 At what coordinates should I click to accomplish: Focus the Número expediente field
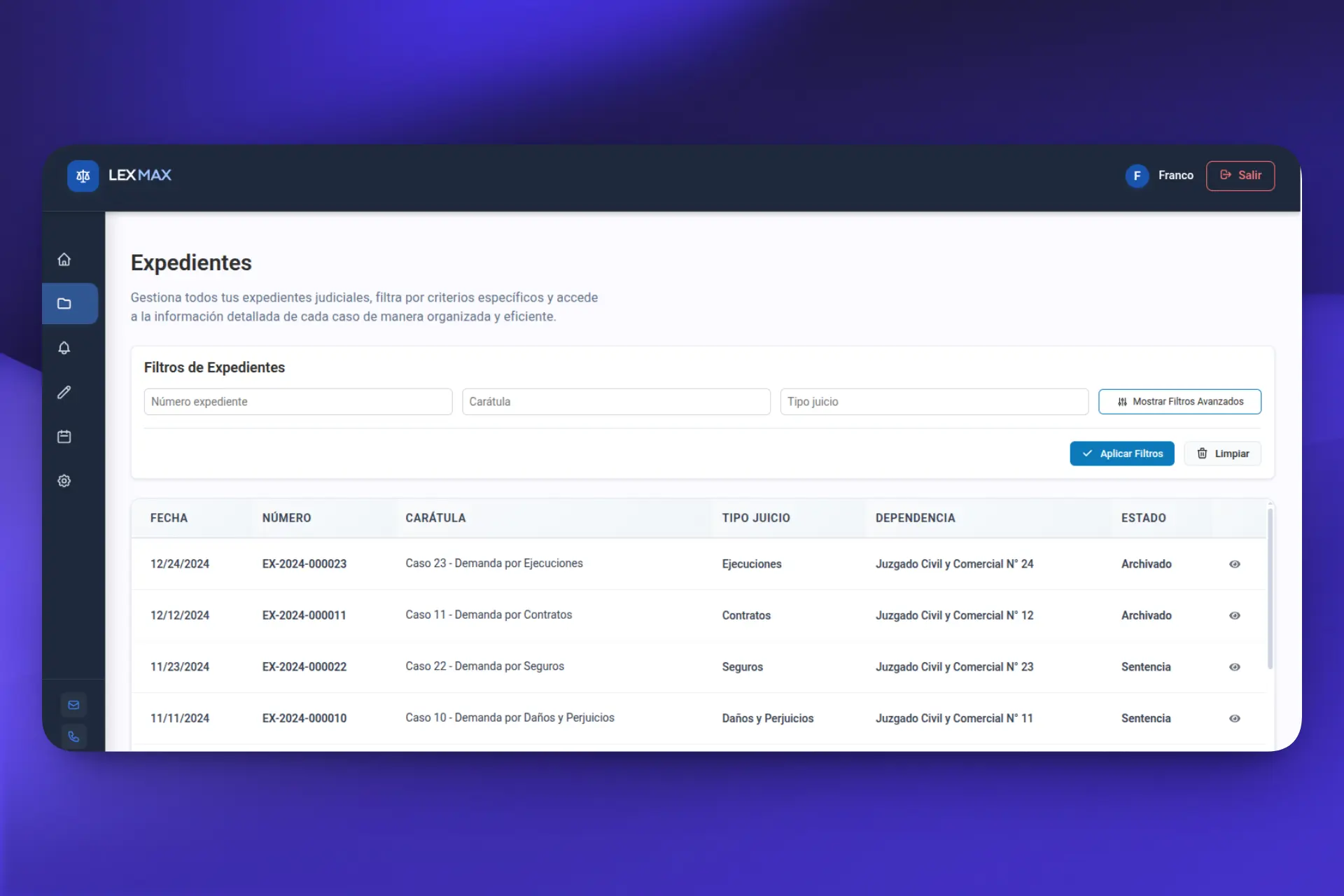point(298,402)
